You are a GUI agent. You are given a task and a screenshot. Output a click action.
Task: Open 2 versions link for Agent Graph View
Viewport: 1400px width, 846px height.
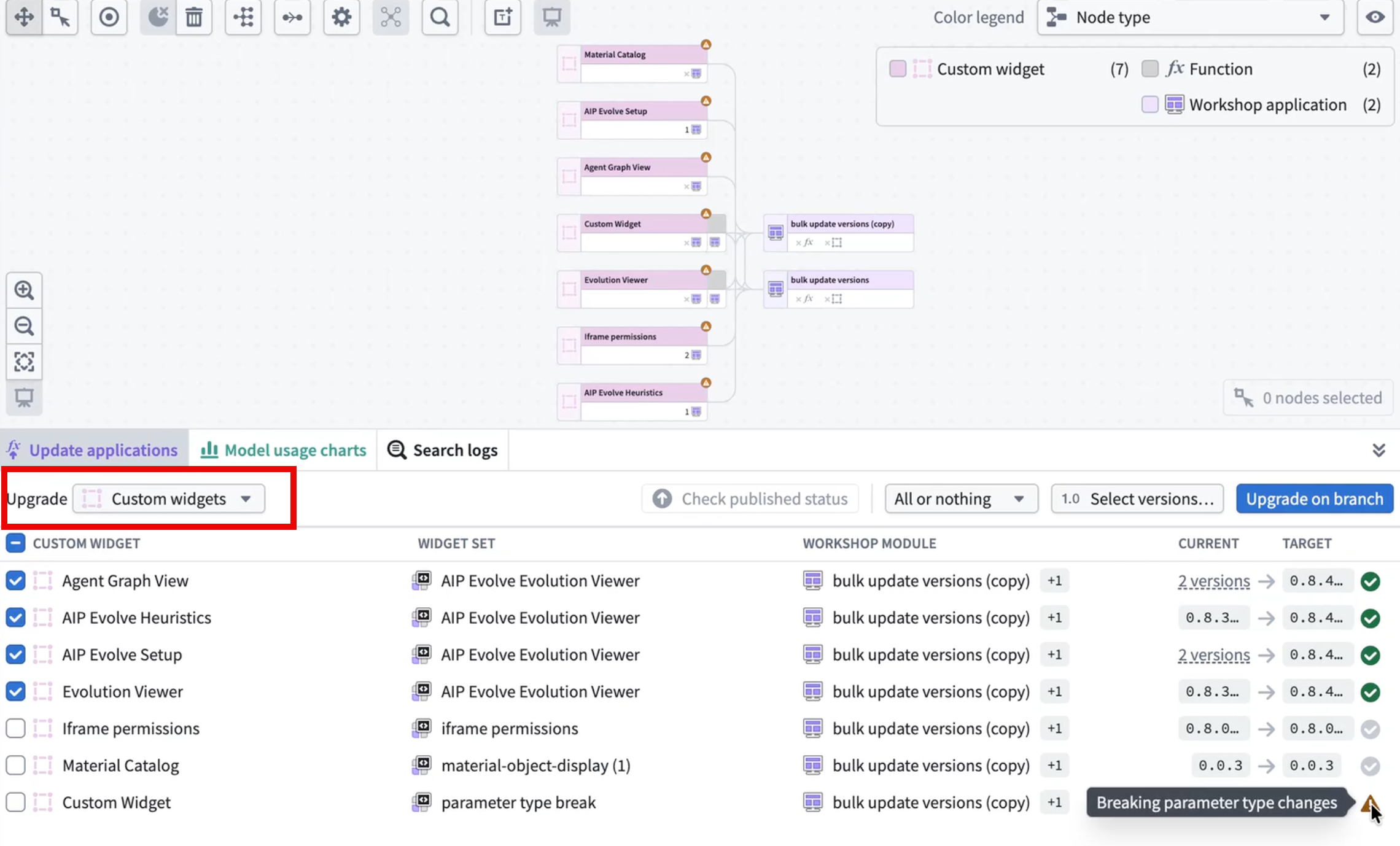point(1214,581)
